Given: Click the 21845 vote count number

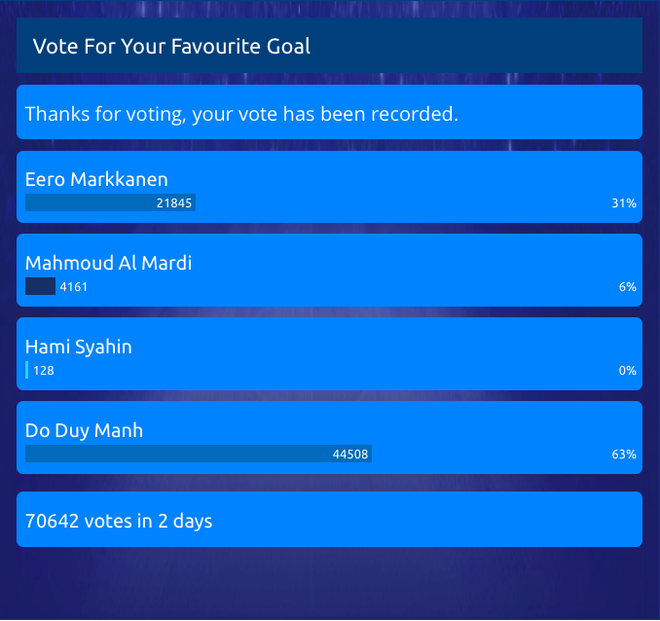Looking at the screenshot, I should pos(174,203).
